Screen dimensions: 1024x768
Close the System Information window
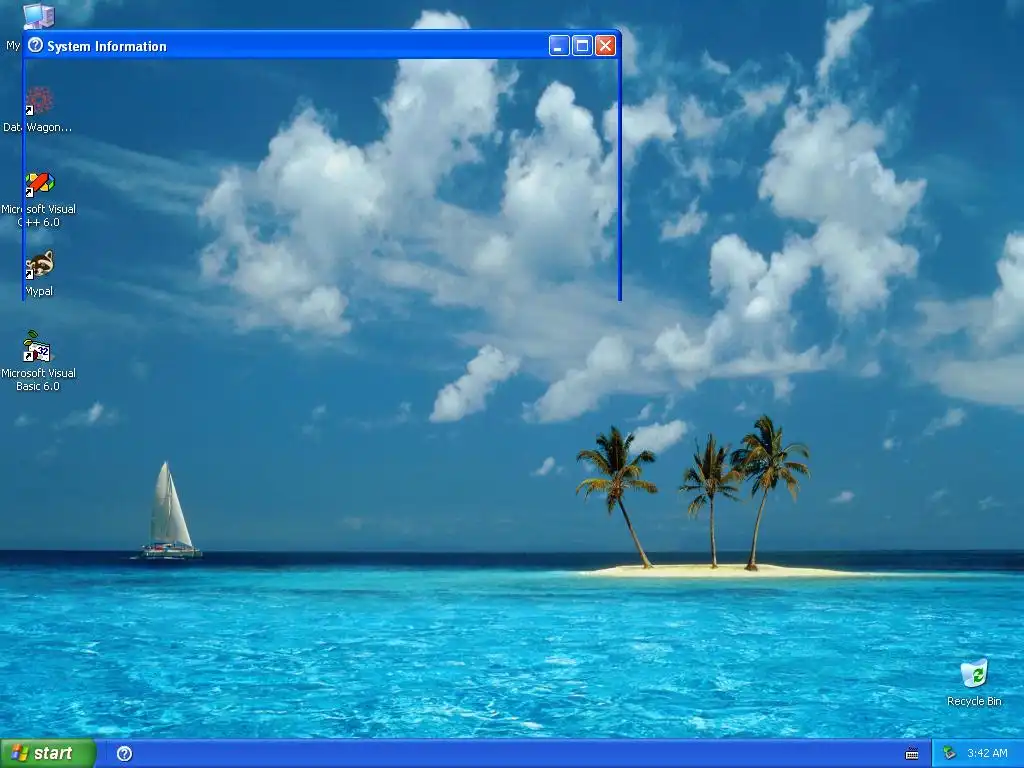[x=605, y=46]
